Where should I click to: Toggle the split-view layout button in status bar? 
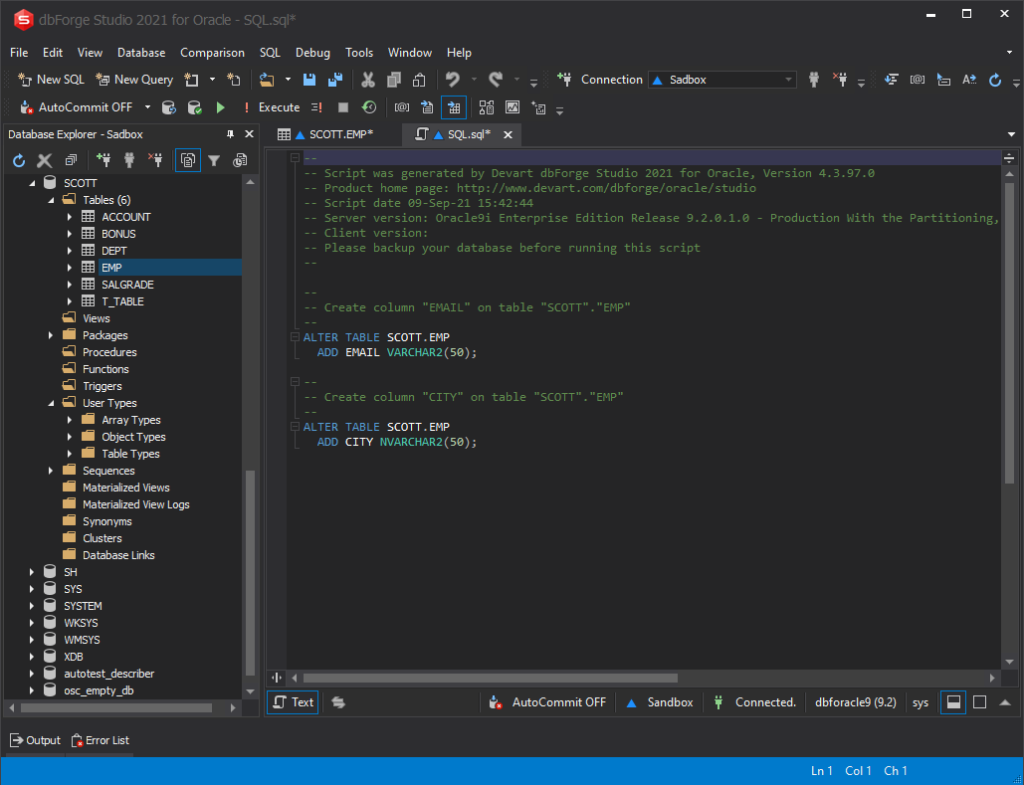click(954, 702)
